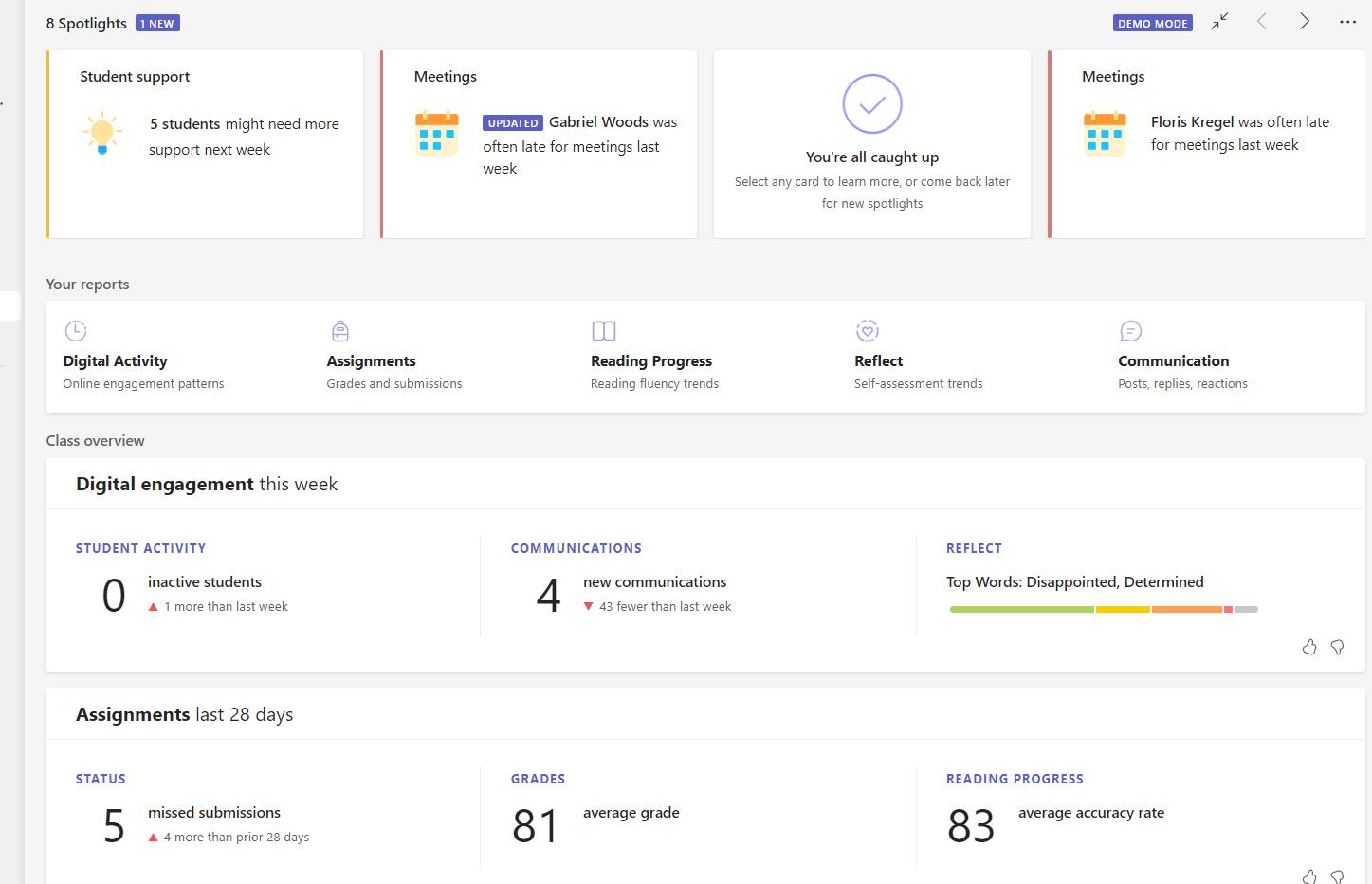The image size is (1372, 884).
Task: Open the Gabriel Woods meetings spotlight
Action: pyautogui.click(x=539, y=144)
